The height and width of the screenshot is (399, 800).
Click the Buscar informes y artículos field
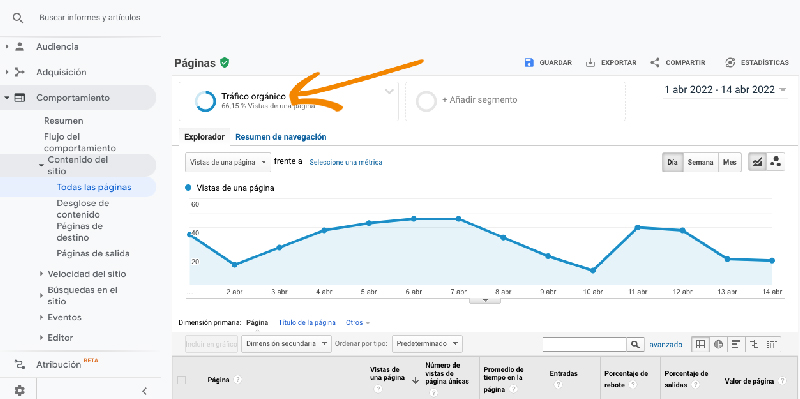(x=90, y=18)
